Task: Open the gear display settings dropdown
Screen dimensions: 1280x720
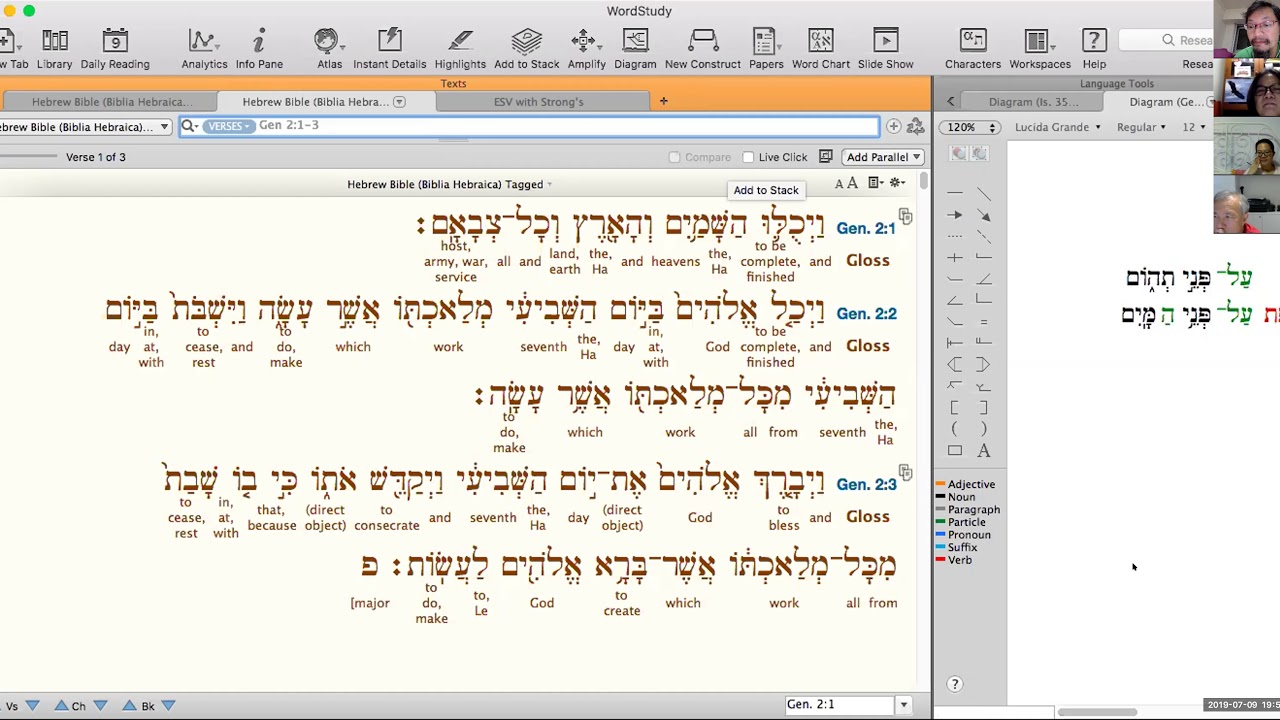Action: coord(897,183)
